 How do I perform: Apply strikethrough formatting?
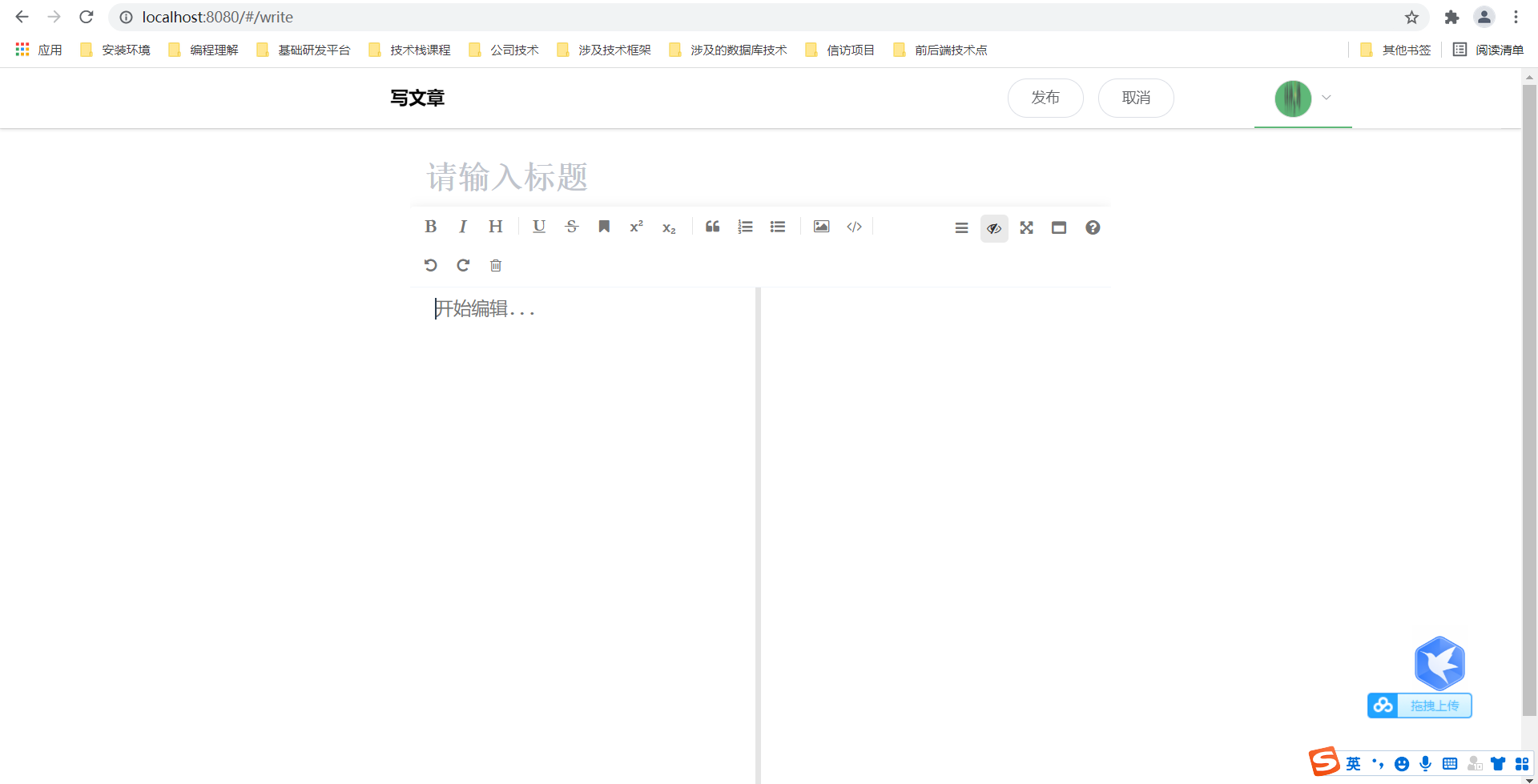pyautogui.click(x=571, y=227)
